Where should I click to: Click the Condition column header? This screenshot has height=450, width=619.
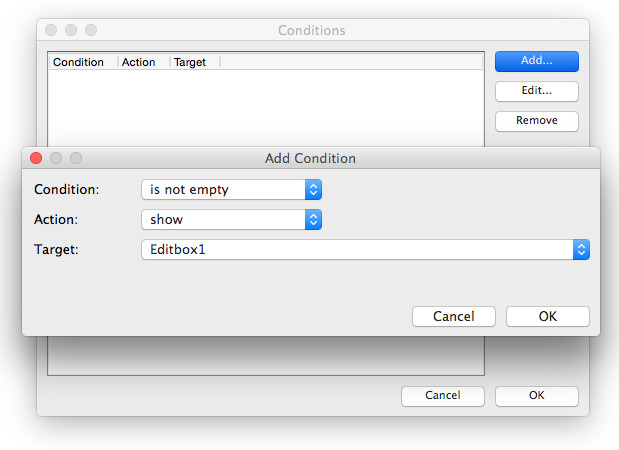tap(79, 62)
